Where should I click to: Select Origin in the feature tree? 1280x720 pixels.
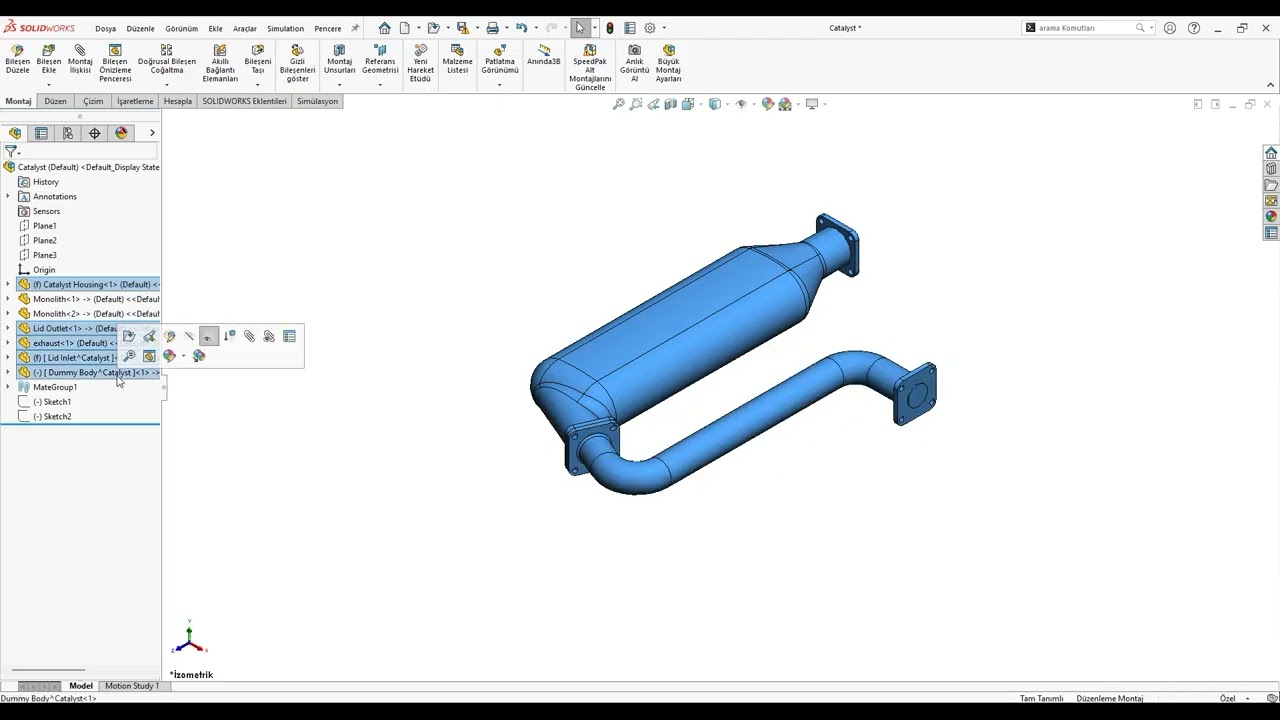point(43,270)
